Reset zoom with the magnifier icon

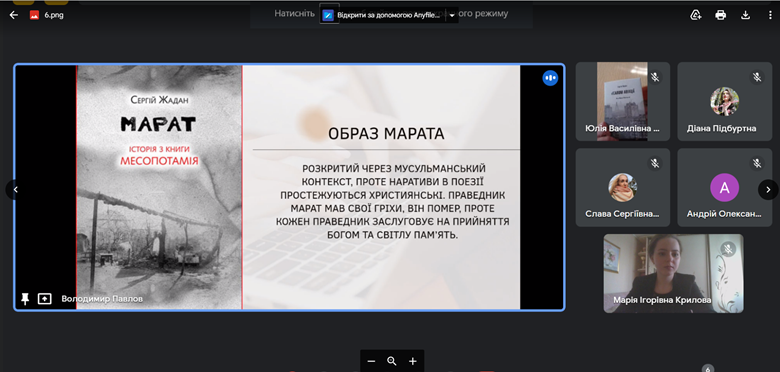[x=391, y=362]
